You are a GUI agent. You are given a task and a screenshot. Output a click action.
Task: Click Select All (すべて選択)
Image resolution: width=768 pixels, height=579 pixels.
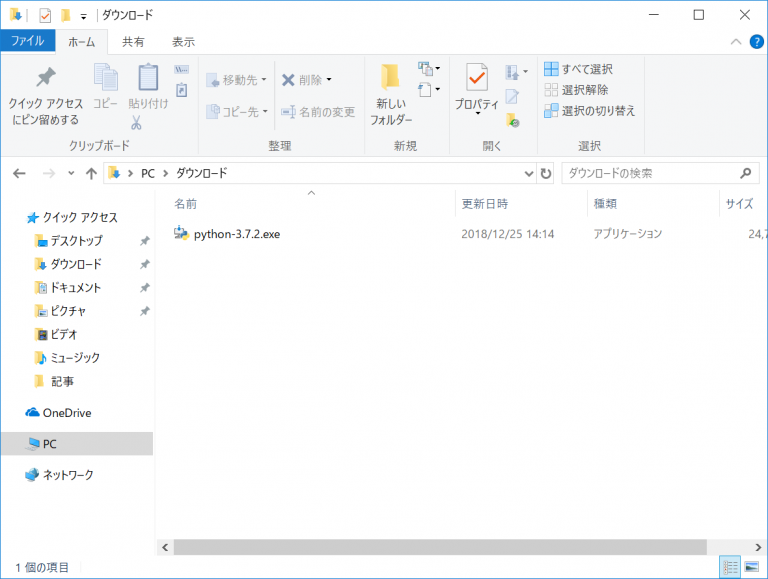coord(578,69)
